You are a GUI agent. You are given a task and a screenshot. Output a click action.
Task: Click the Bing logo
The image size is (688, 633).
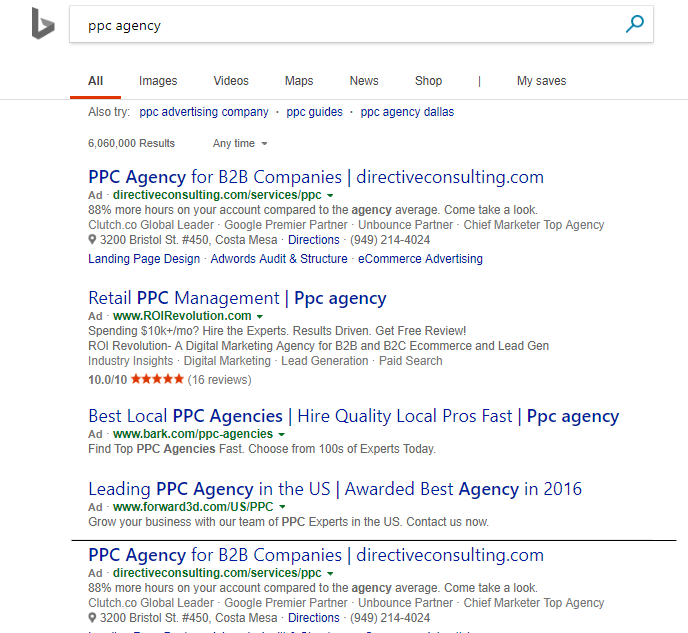point(43,23)
